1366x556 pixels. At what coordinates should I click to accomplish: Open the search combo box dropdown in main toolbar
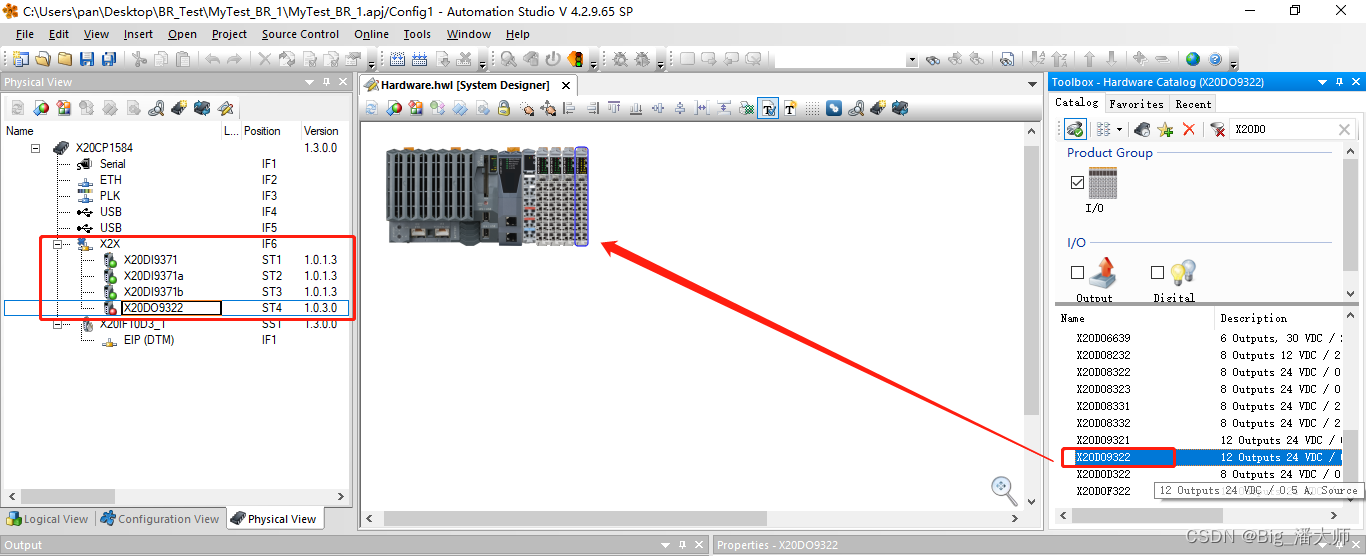coord(912,60)
